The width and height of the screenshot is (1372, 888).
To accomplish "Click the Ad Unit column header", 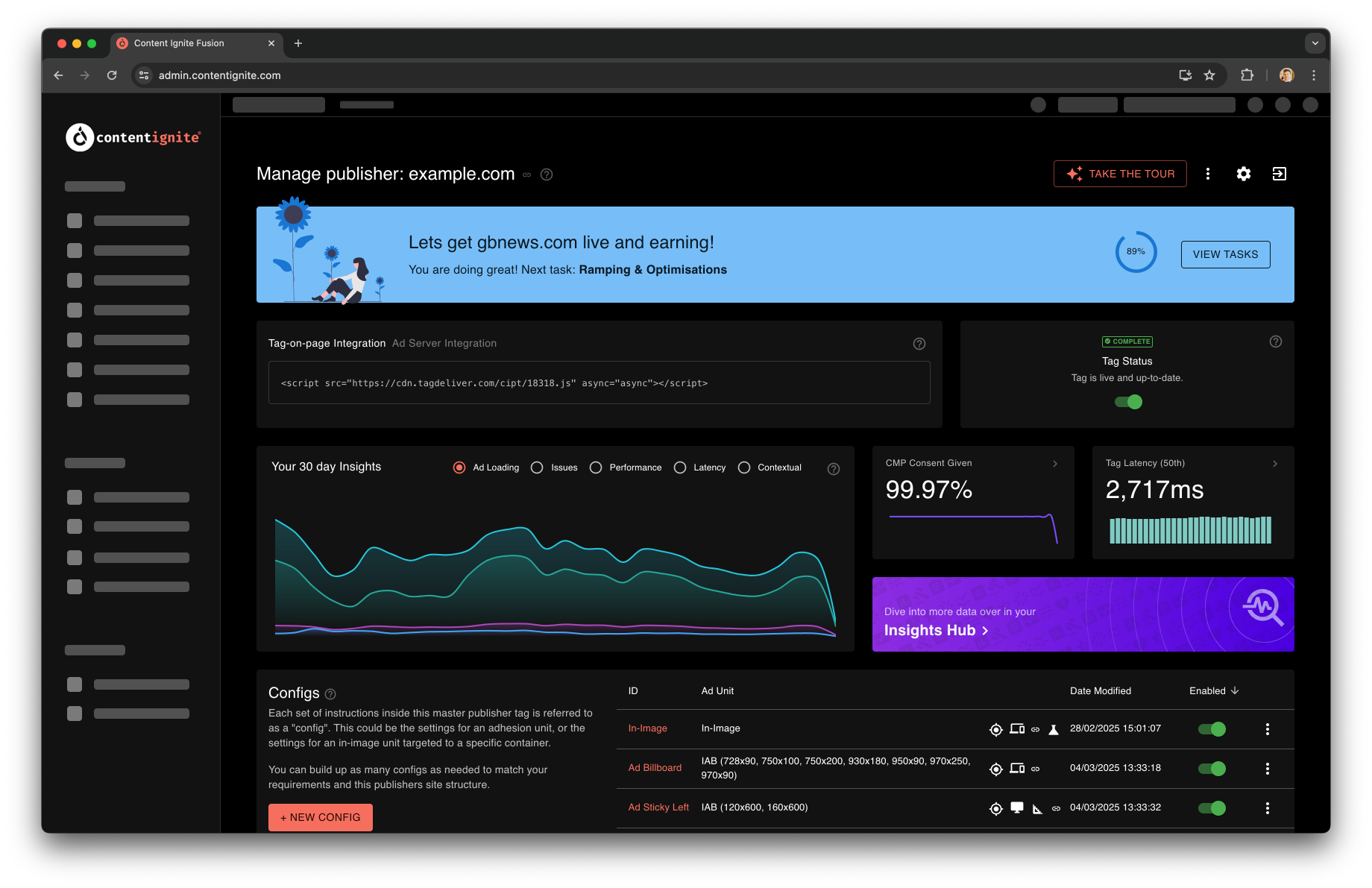I will coord(717,691).
